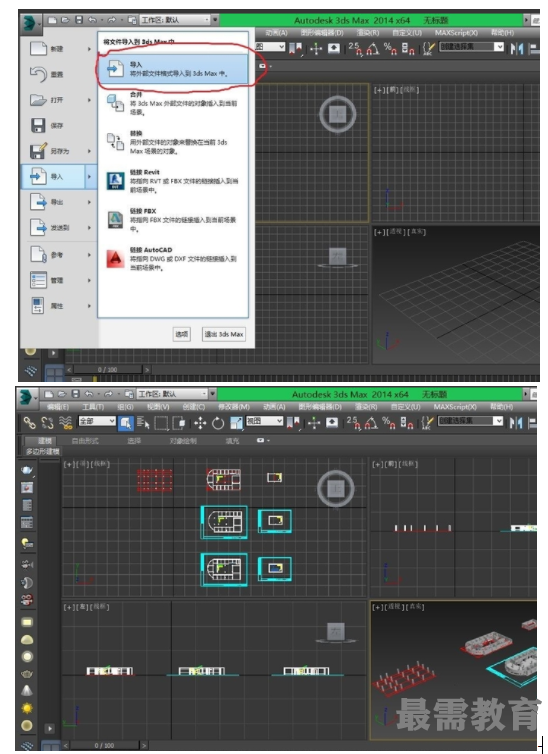Select the Scale tool in lower toolbar
Viewport: 548px width, 754px height.
pyautogui.click(x=236, y=423)
